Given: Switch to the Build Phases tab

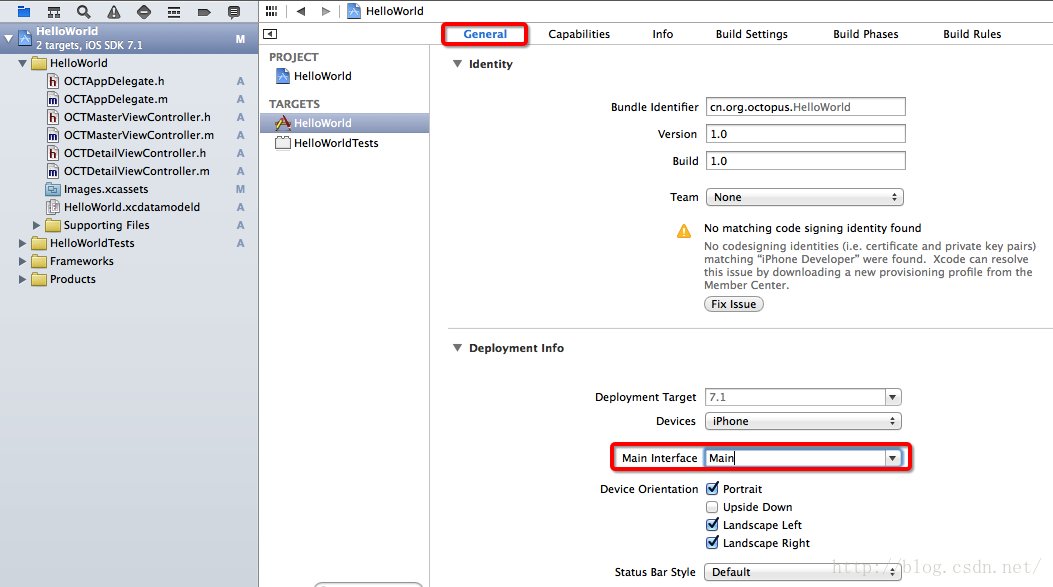Looking at the screenshot, I should point(866,34).
